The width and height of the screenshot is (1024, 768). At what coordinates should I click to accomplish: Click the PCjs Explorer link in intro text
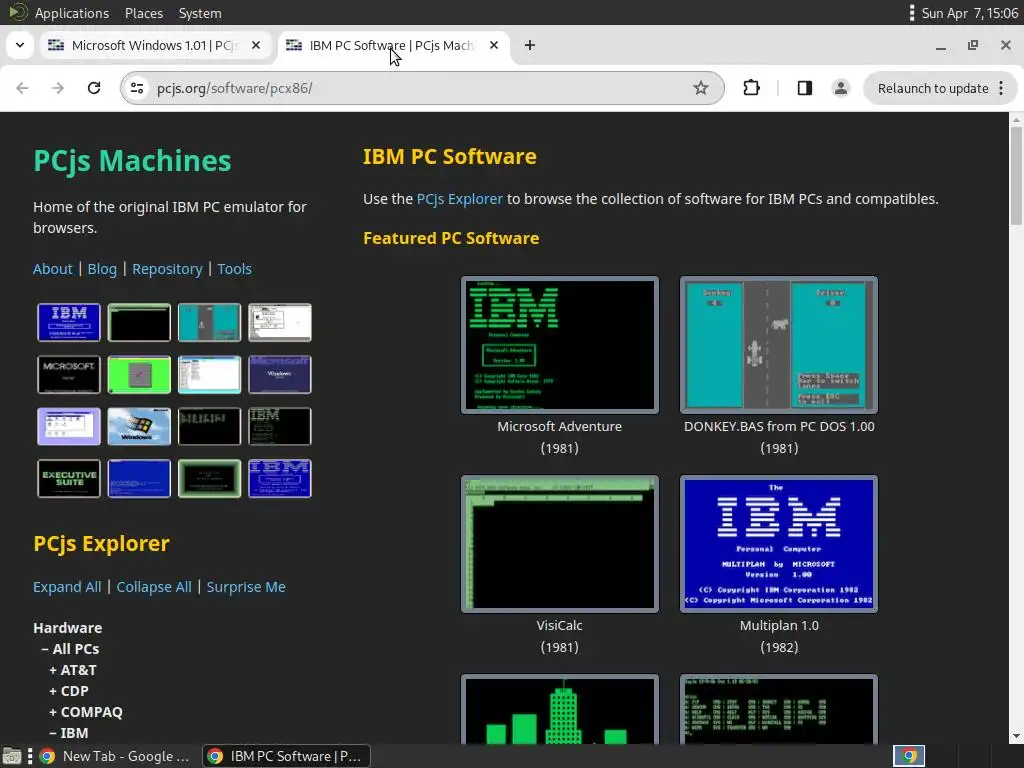pyautogui.click(x=460, y=199)
